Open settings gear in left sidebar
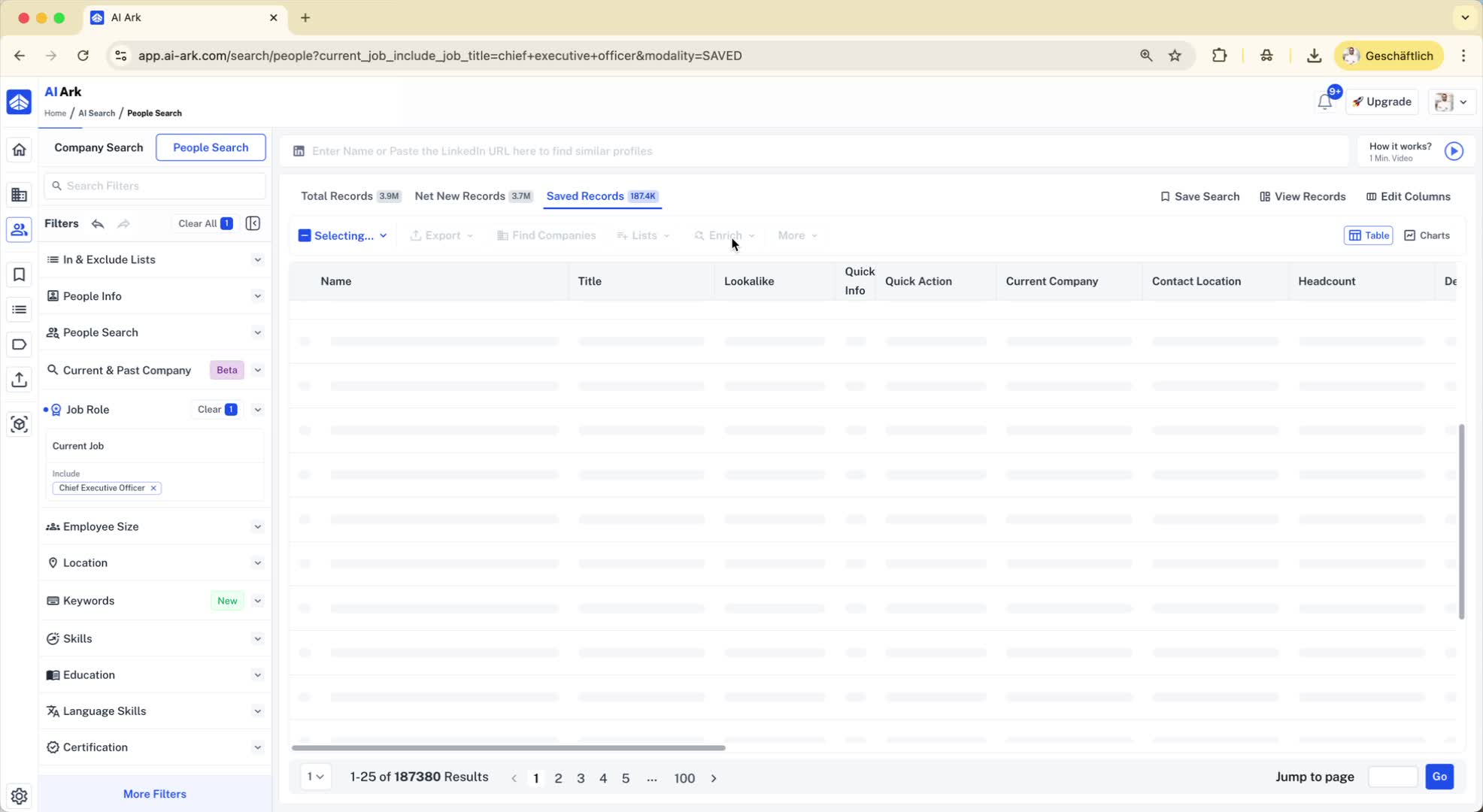The height and width of the screenshot is (812, 1483). click(x=19, y=795)
